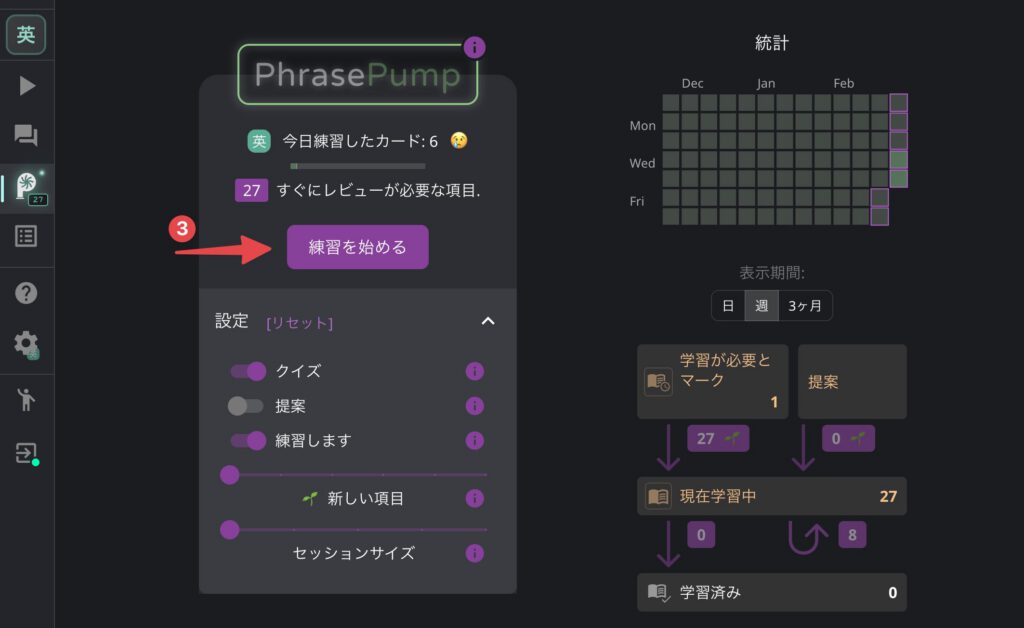Adjust the 新しい項目 slider handle
Image resolution: width=1024 pixels, height=628 pixels.
coord(231,476)
